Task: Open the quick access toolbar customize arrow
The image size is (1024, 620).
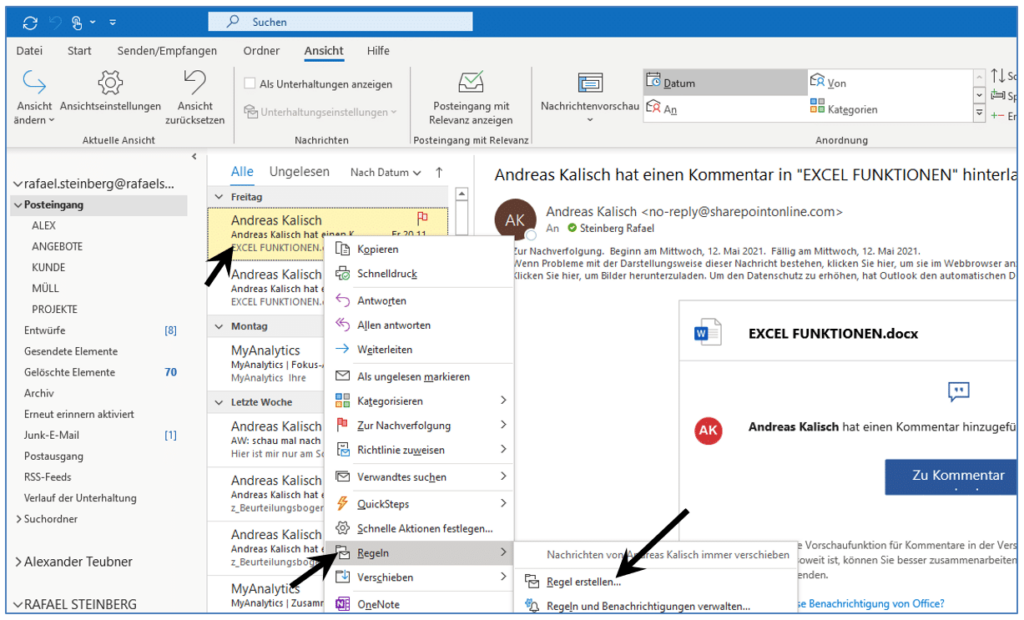Action: point(112,23)
